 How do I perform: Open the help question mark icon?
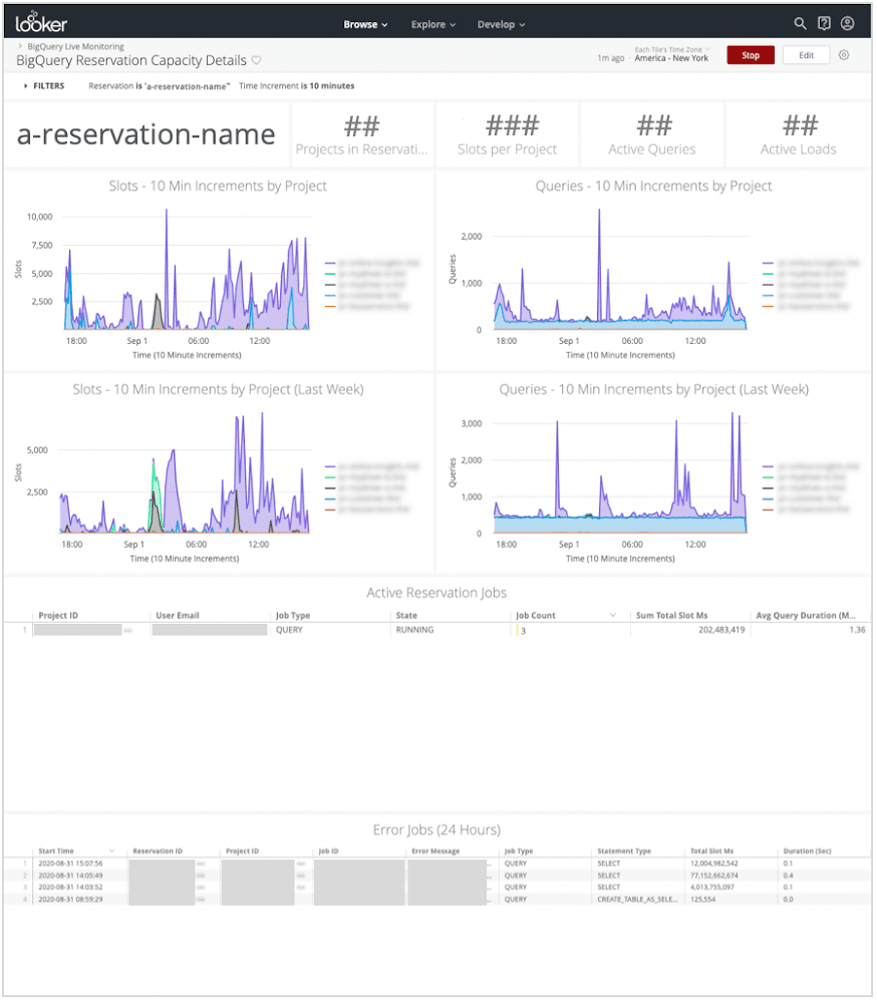tap(824, 24)
